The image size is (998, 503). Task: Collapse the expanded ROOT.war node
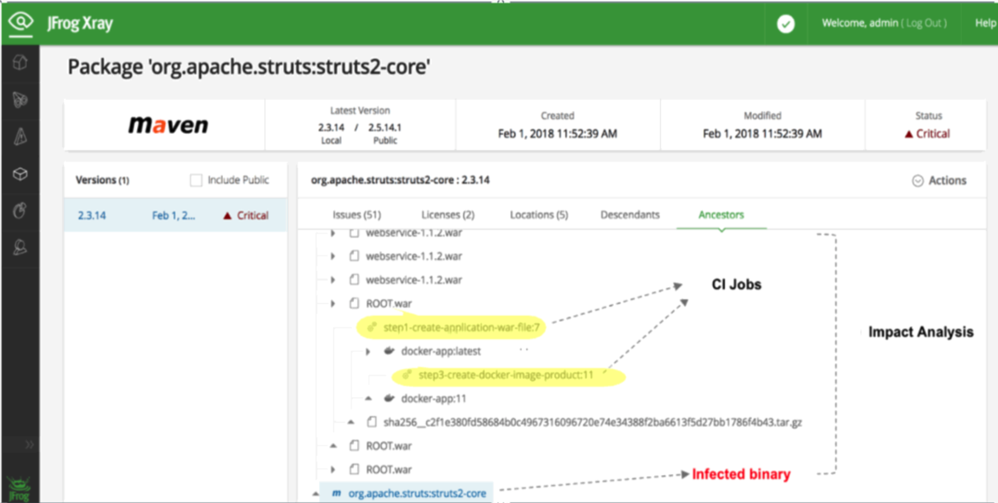coord(333,446)
